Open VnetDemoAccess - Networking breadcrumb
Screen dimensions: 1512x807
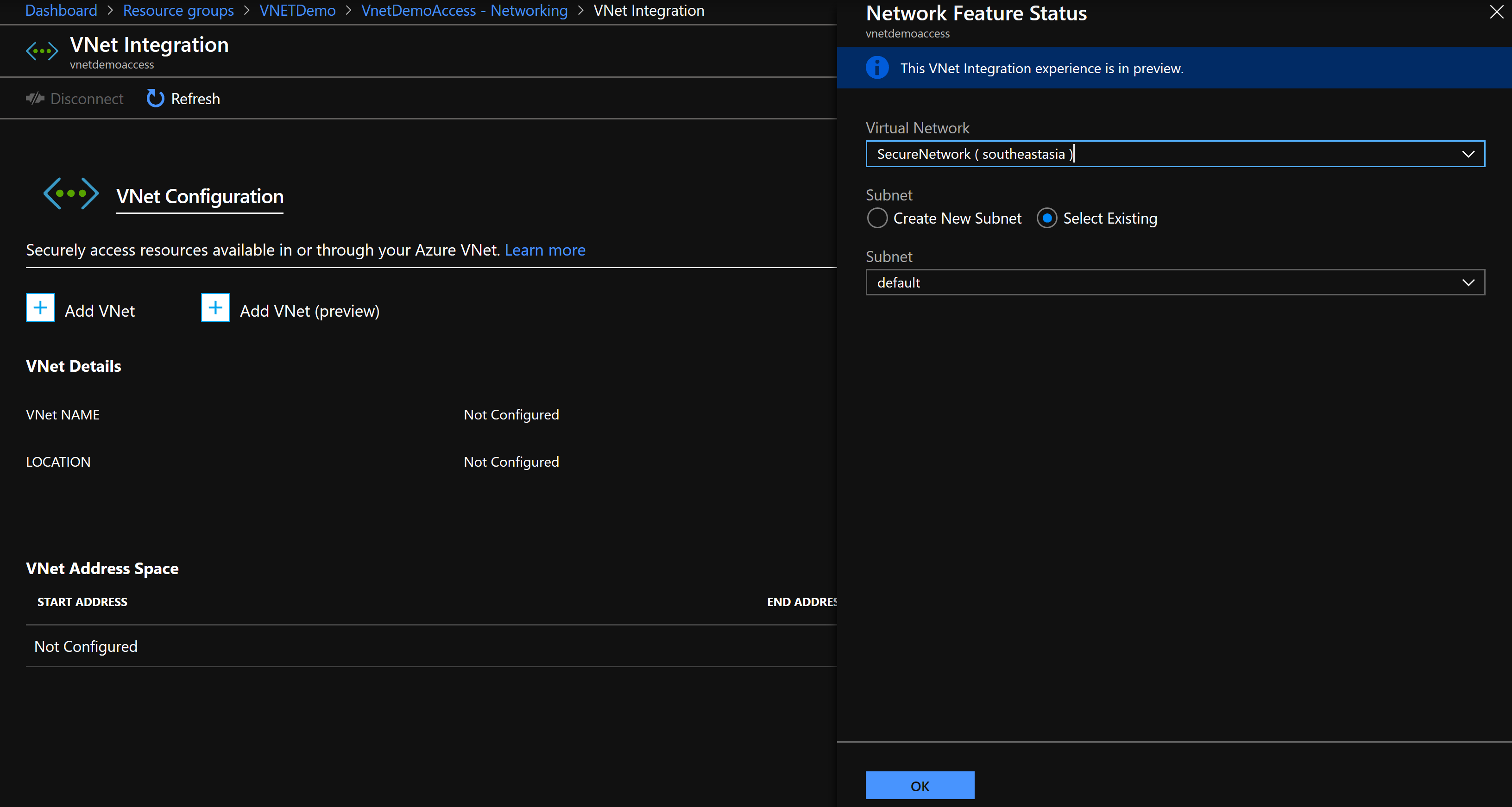(465, 11)
